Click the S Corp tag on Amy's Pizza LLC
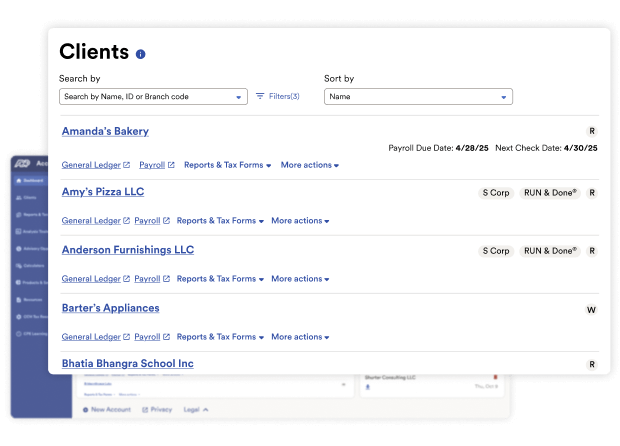This screenshot has width=620, height=446. coord(496,193)
